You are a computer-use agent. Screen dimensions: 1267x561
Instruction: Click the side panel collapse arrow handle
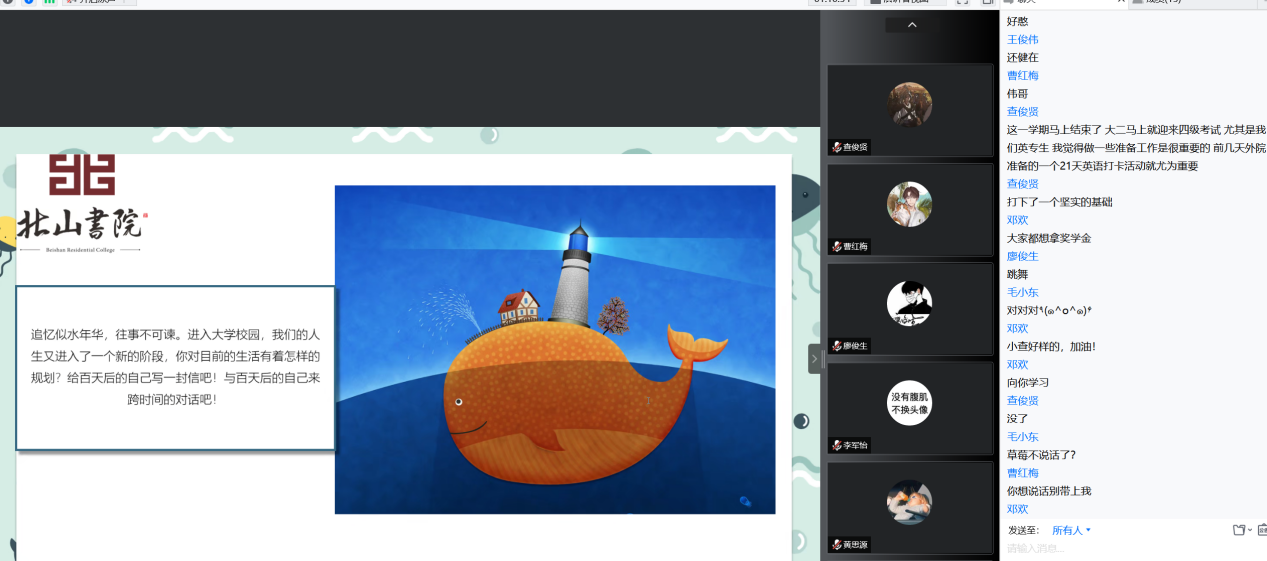click(x=814, y=358)
